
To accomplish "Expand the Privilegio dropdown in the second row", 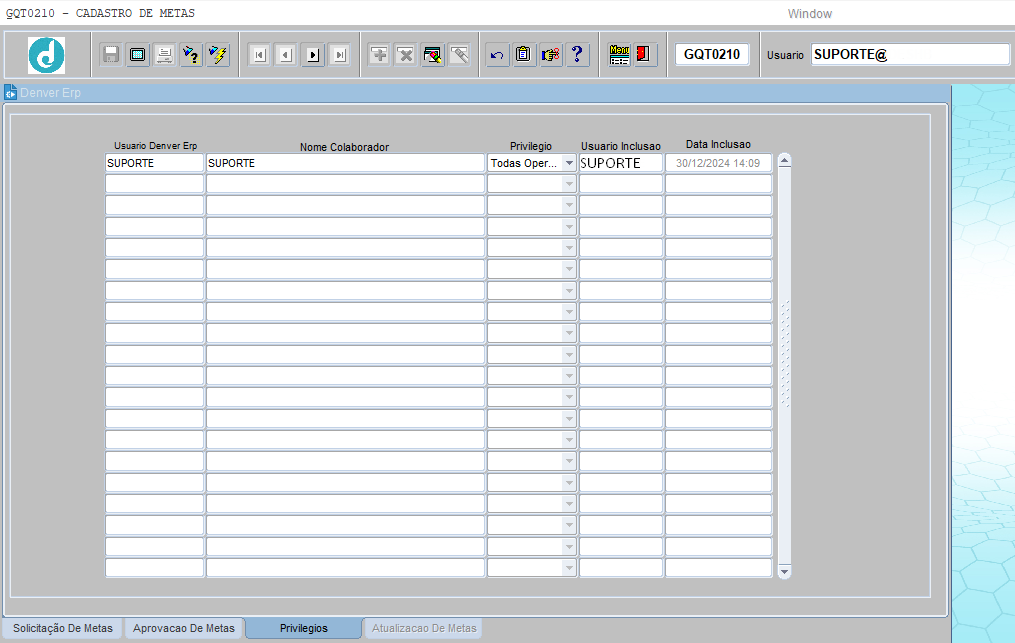I will tap(569, 185).
